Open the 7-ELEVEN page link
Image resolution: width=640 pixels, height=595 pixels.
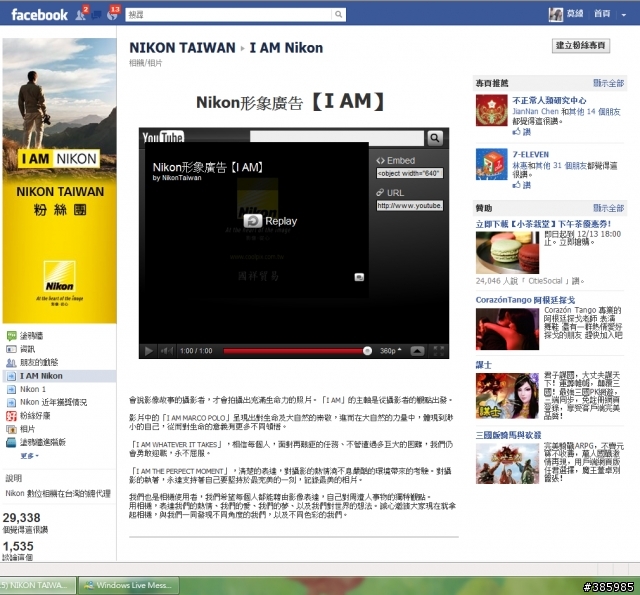[x=531, y=154]
